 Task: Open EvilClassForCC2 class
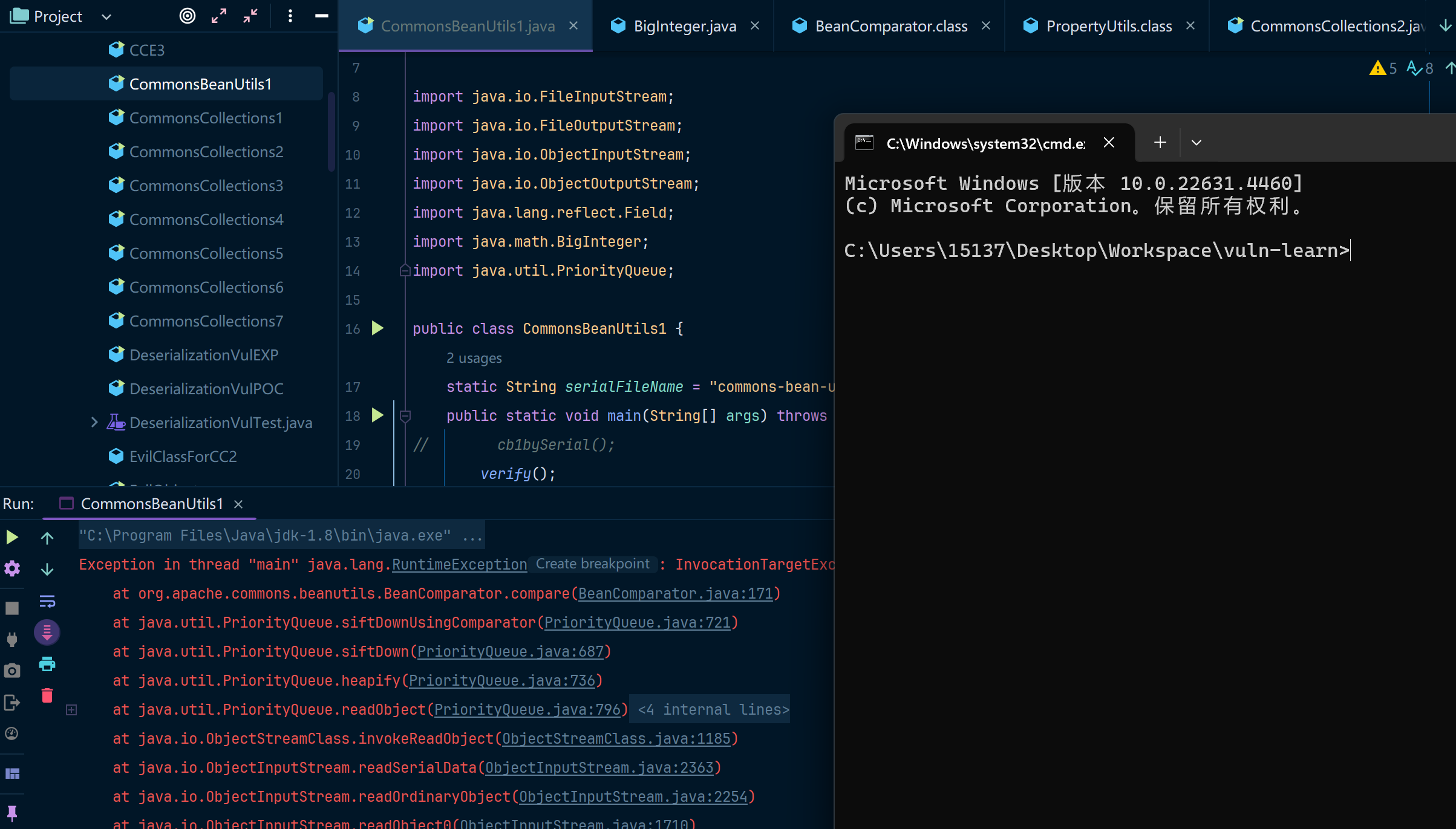183,456
